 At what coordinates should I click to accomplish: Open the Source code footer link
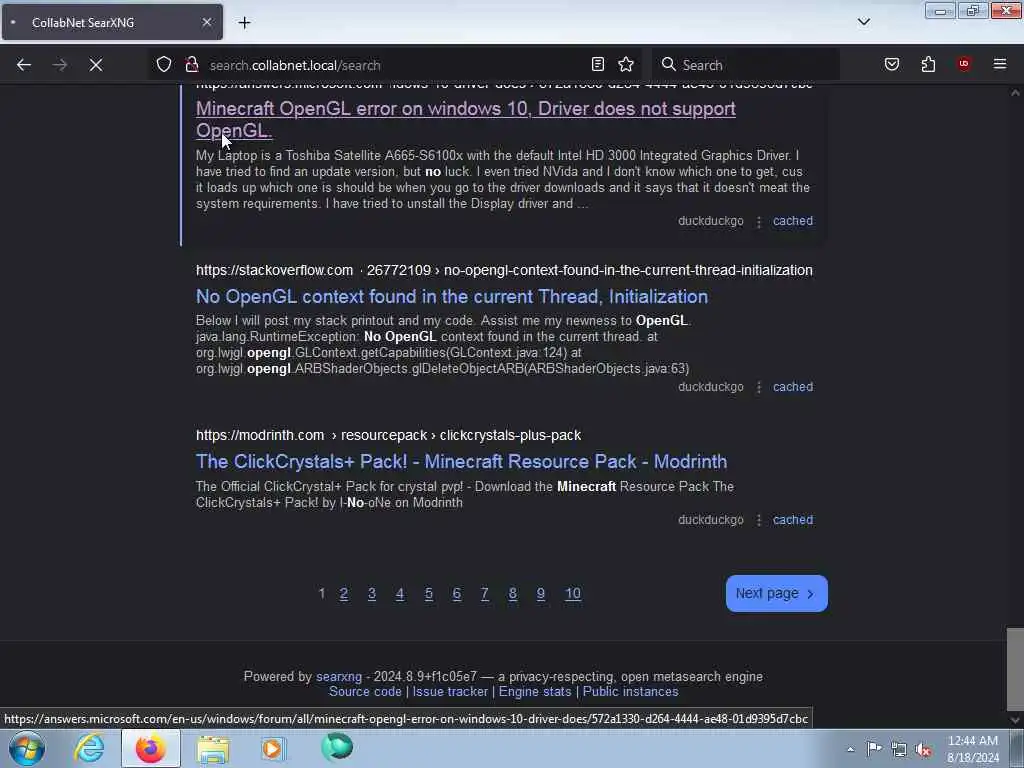coord(365,692)
